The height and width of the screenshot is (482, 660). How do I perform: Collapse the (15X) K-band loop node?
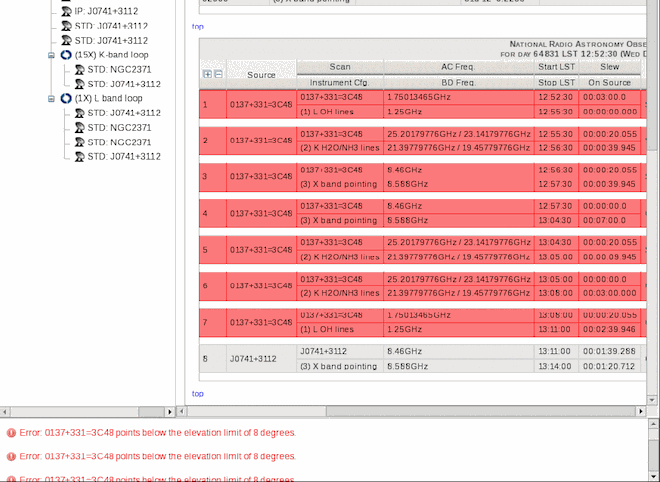51,55
